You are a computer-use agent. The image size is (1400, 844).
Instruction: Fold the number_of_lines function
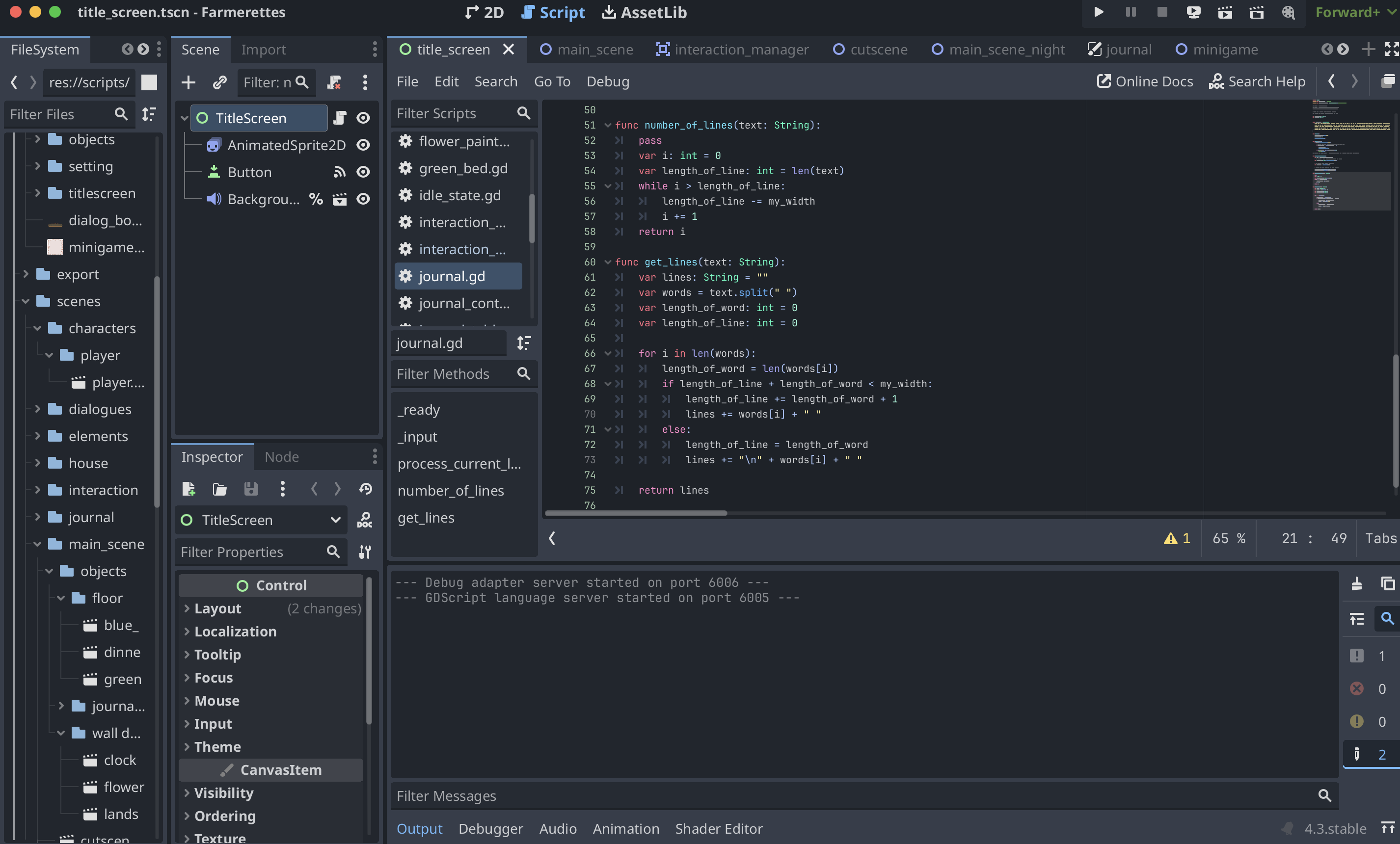(607, 126)
